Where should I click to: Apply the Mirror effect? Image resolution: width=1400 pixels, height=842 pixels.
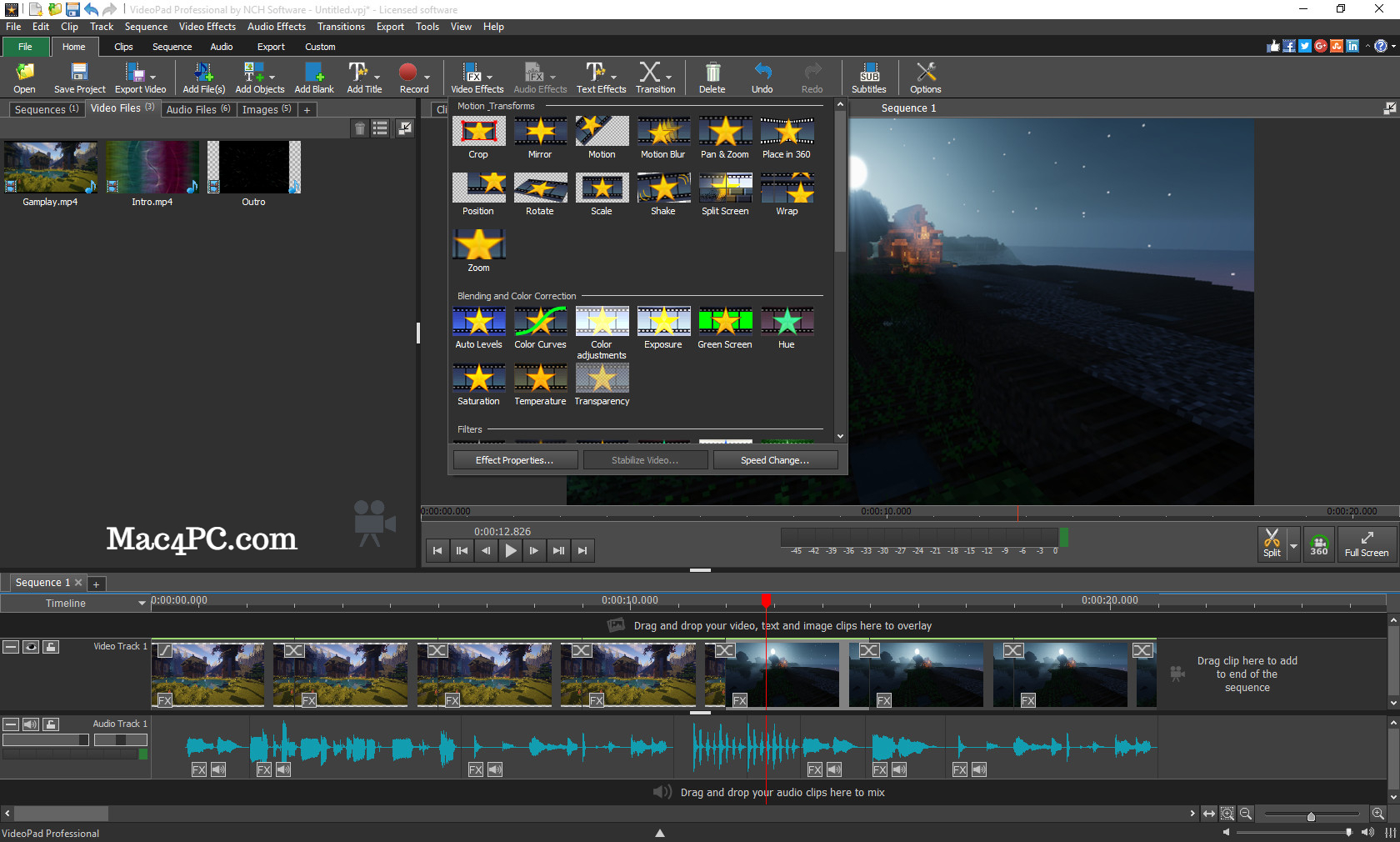(x=540, y=138)
